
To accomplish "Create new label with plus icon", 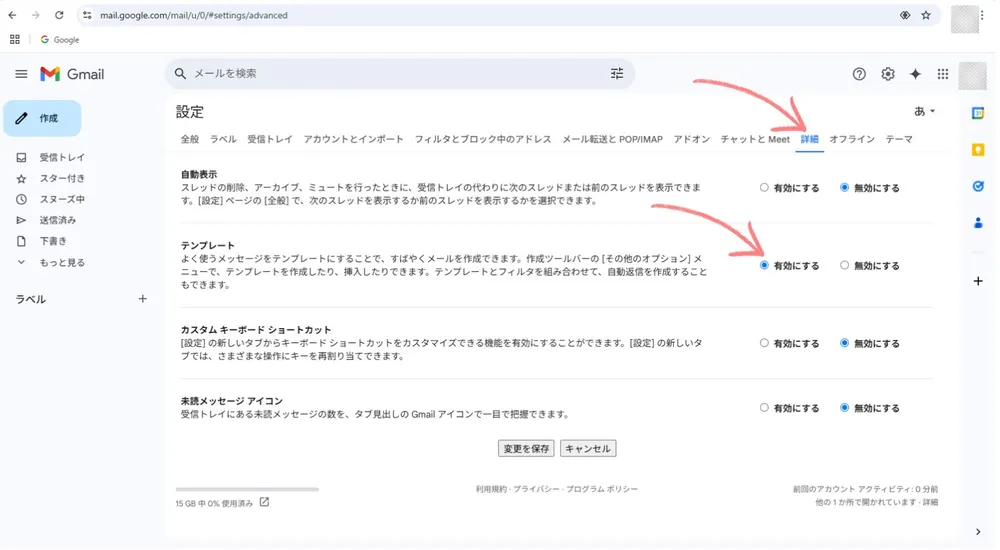I will (x=143, y=299).
